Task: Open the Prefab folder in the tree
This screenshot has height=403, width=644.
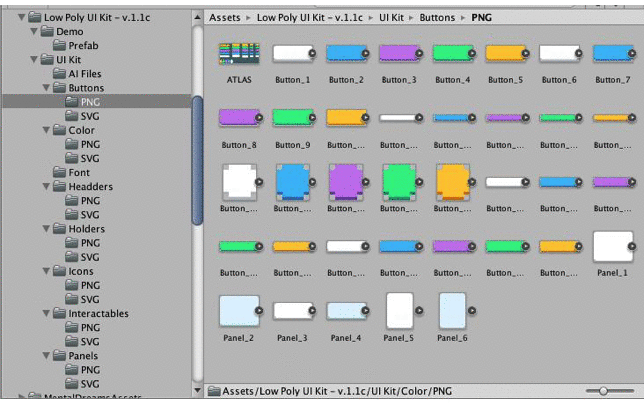Action: pos(76,46)
